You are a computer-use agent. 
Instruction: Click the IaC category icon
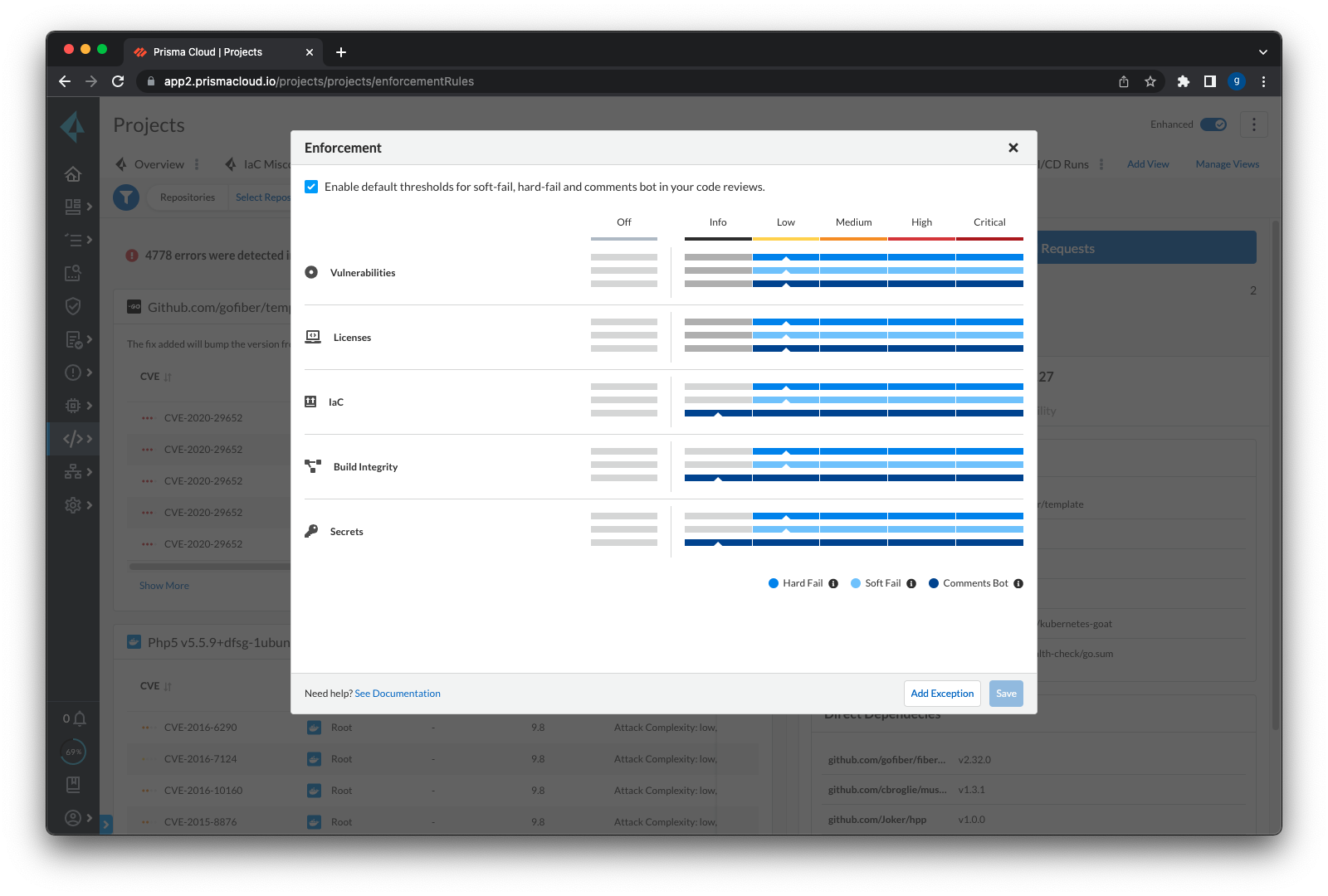pyautogui.click(x=310, y=402)
